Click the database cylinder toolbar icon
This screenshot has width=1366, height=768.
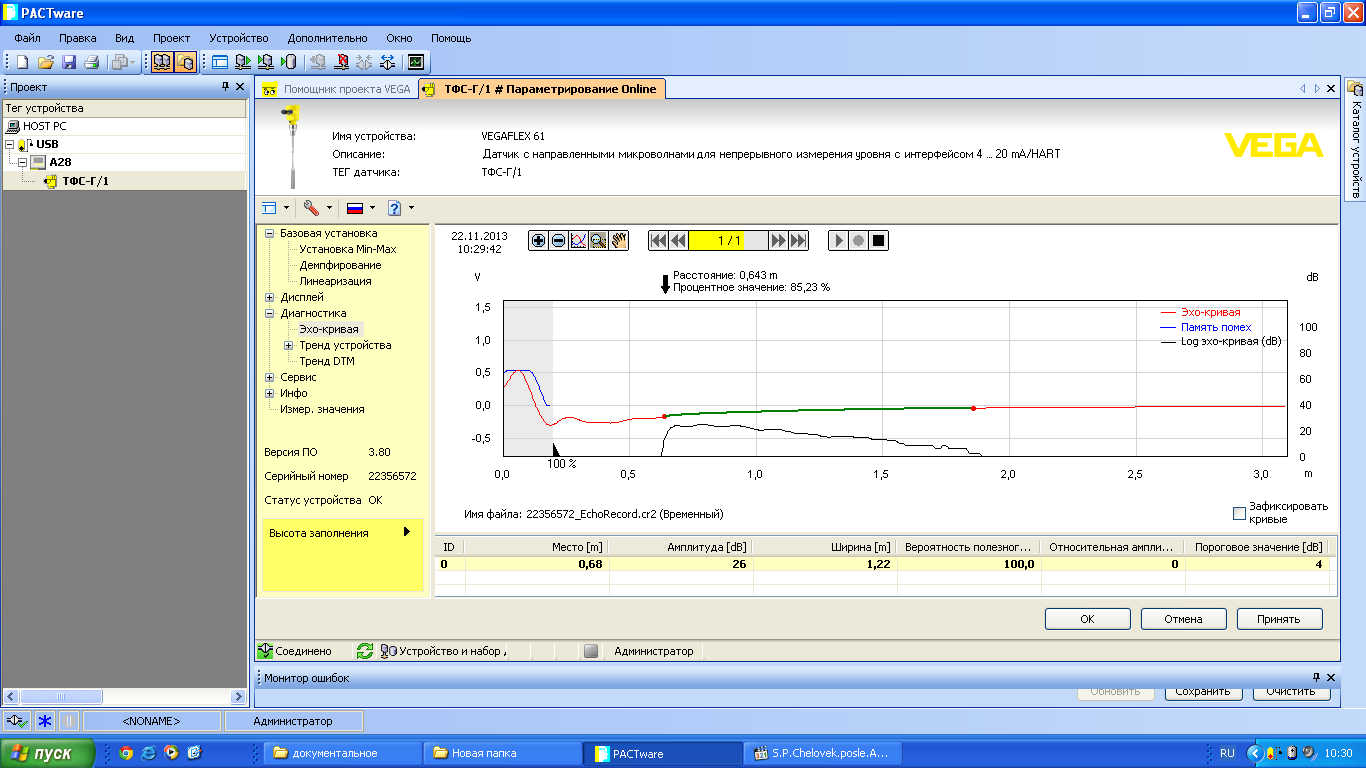pos(290,62)
